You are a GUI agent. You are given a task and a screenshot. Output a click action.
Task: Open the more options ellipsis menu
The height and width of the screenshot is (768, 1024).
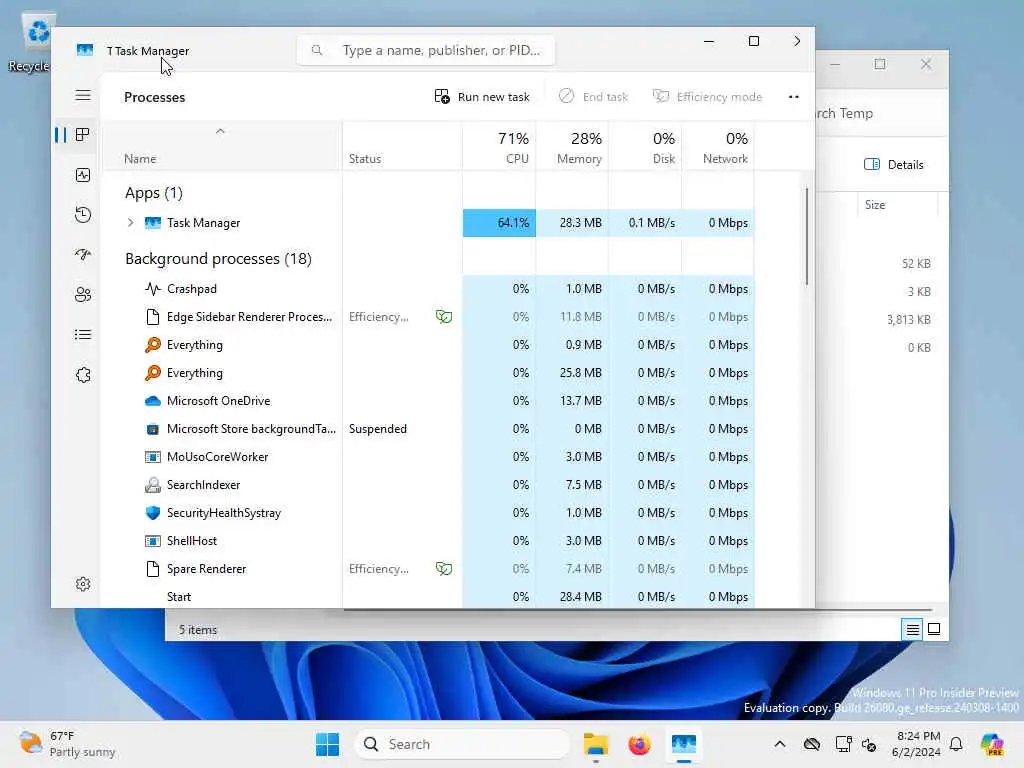coord(793,97)
